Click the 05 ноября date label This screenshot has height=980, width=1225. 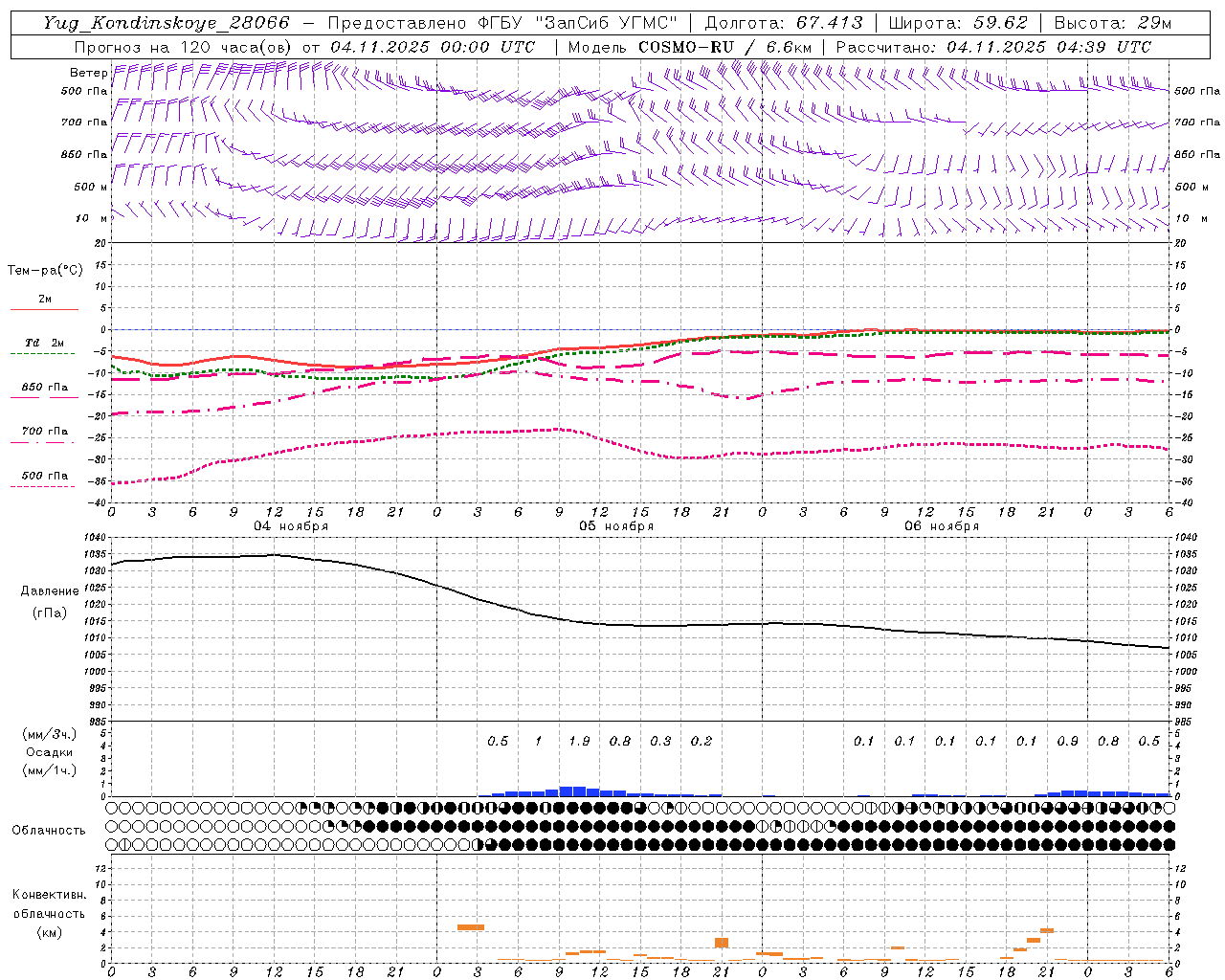(x=616, y=526)
